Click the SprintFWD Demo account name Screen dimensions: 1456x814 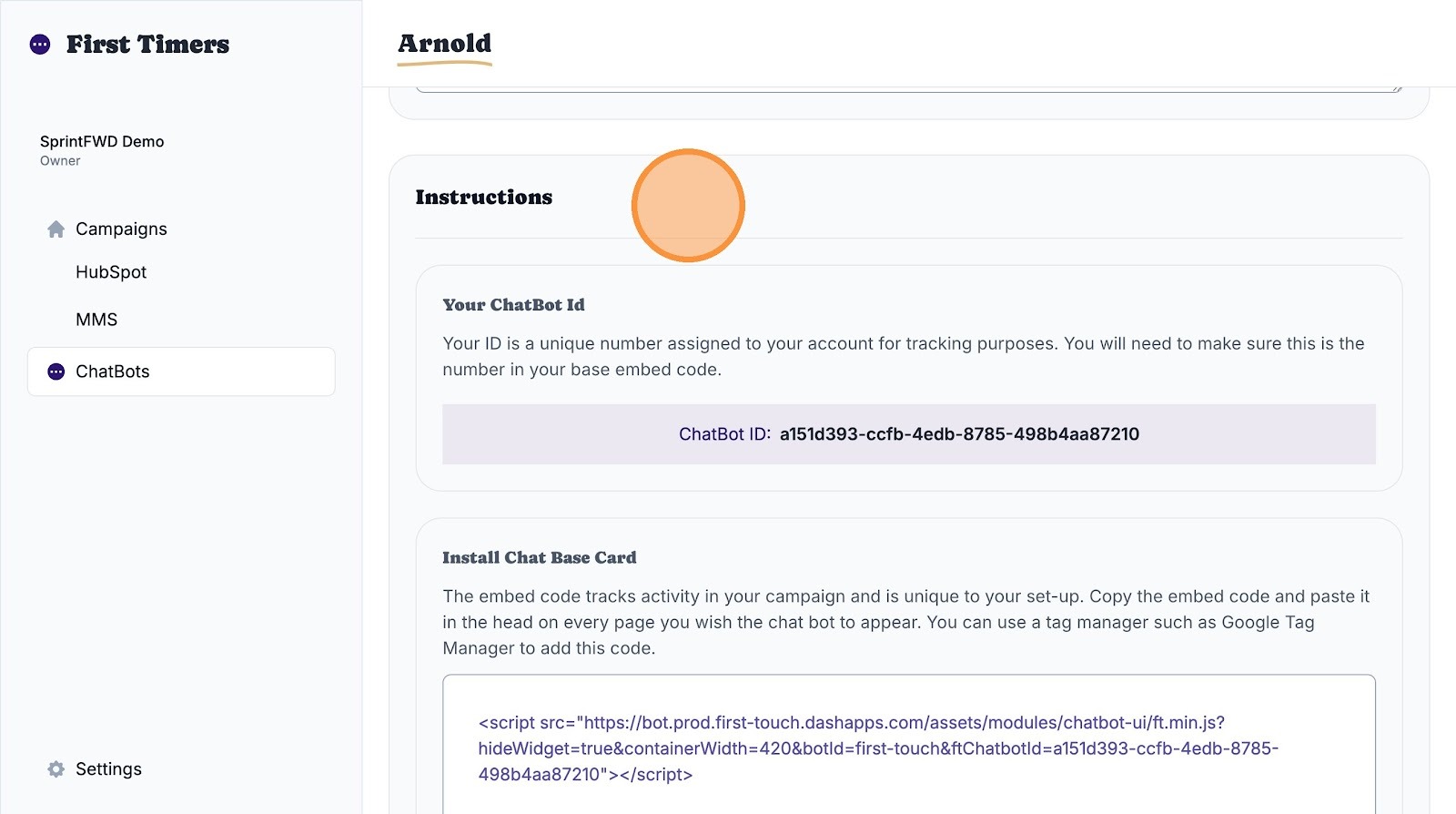[x=102, y=141]
